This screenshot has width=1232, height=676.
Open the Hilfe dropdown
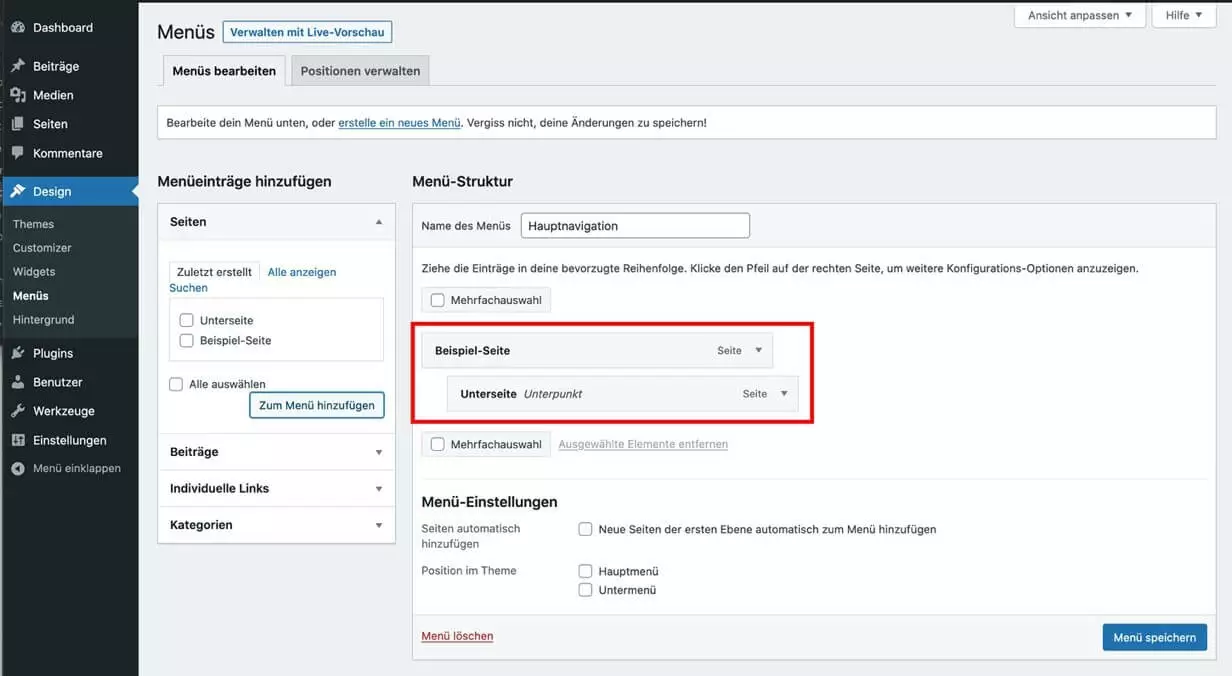click(1183, 15)
